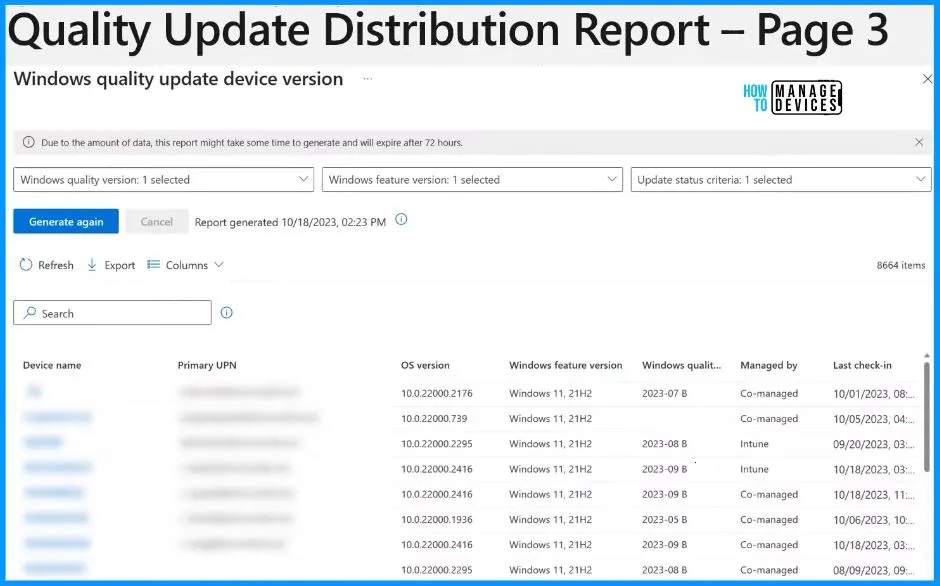Click the Generate again button

pos(66,221)
